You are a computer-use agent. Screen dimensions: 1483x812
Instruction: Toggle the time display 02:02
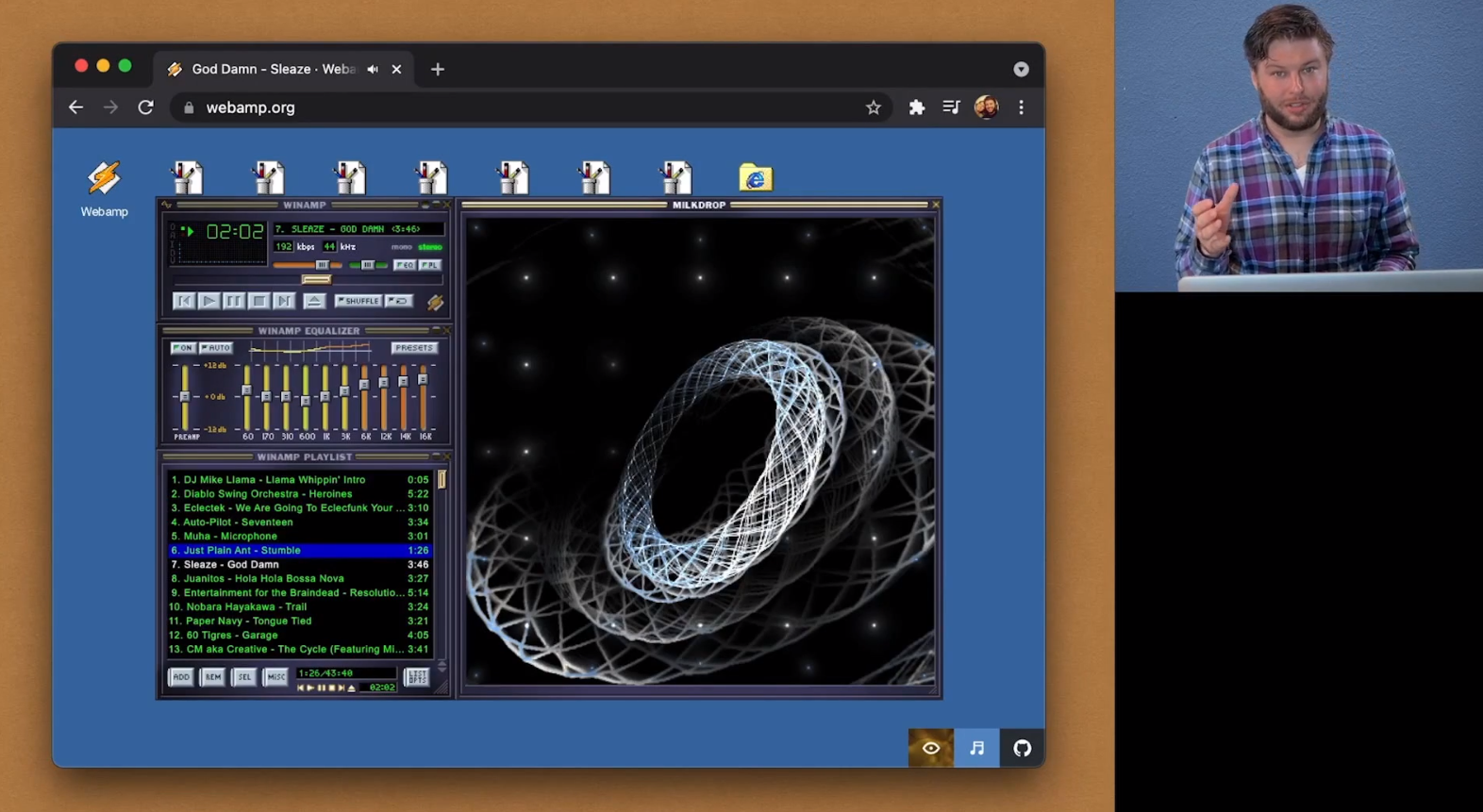tap(235, 232)
